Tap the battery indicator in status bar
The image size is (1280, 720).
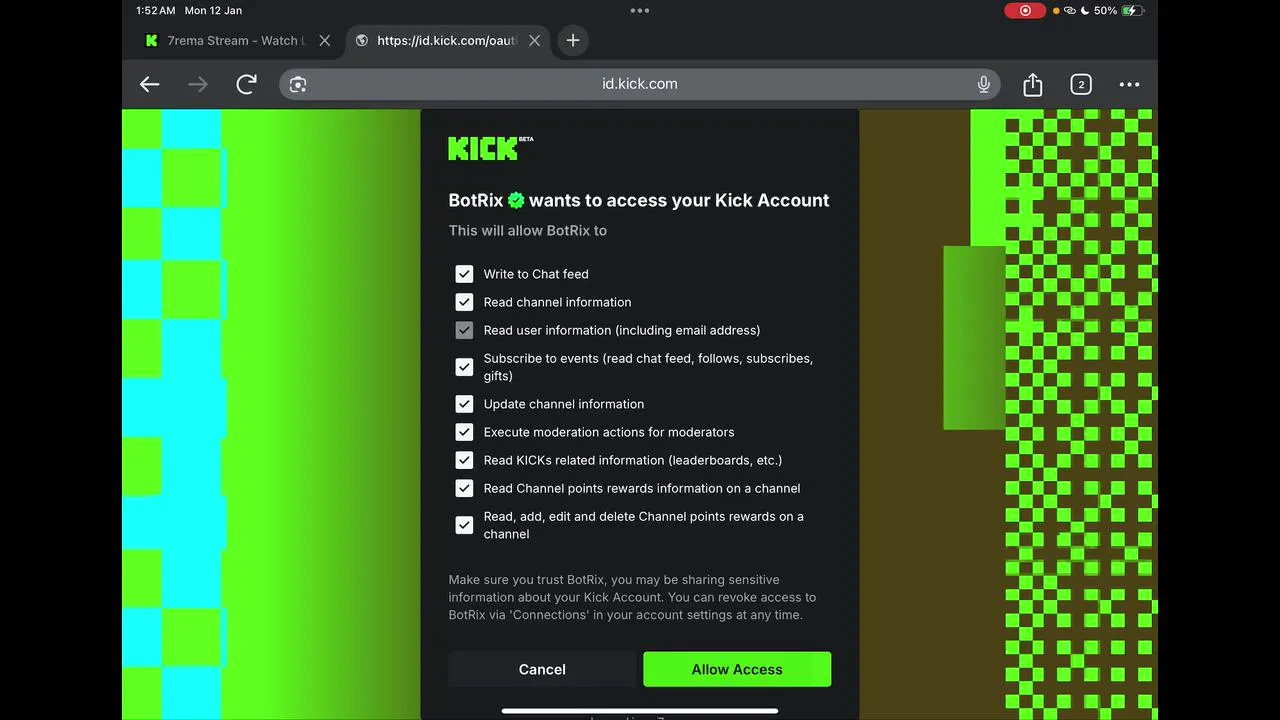(x=1133, y=11)
